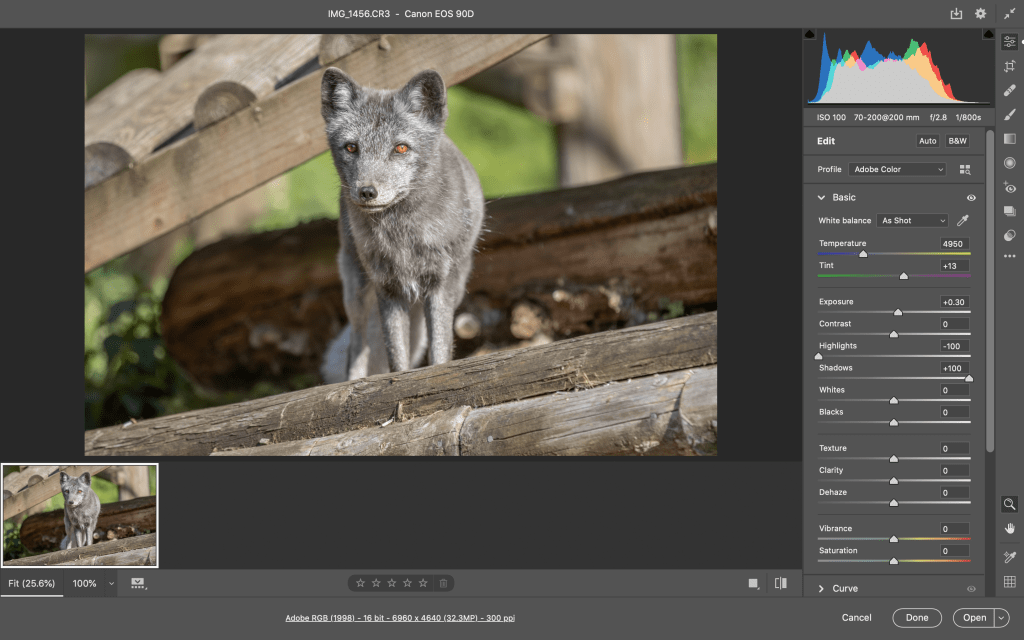Image resolution: width=1024 pixels, height=640 pixels.
Task: Select the Spot Removal healing tool
Action: tap(1010, 90)
